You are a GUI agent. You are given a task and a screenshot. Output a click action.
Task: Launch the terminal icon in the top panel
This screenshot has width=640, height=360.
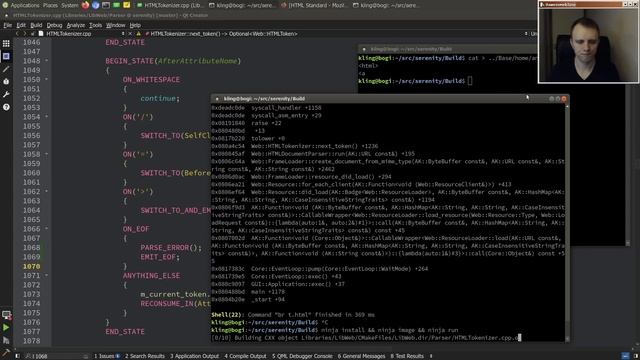[x=106, y=5]
